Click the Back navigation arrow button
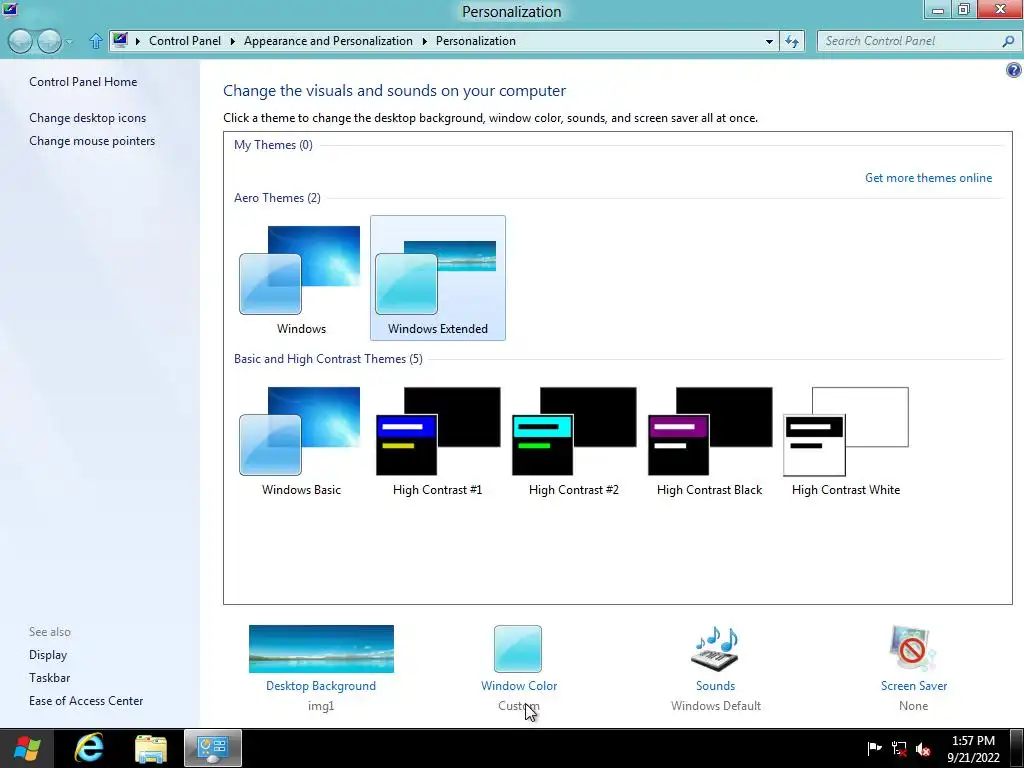This screenshot has width=1024, height=768. [x=20, y=41]
